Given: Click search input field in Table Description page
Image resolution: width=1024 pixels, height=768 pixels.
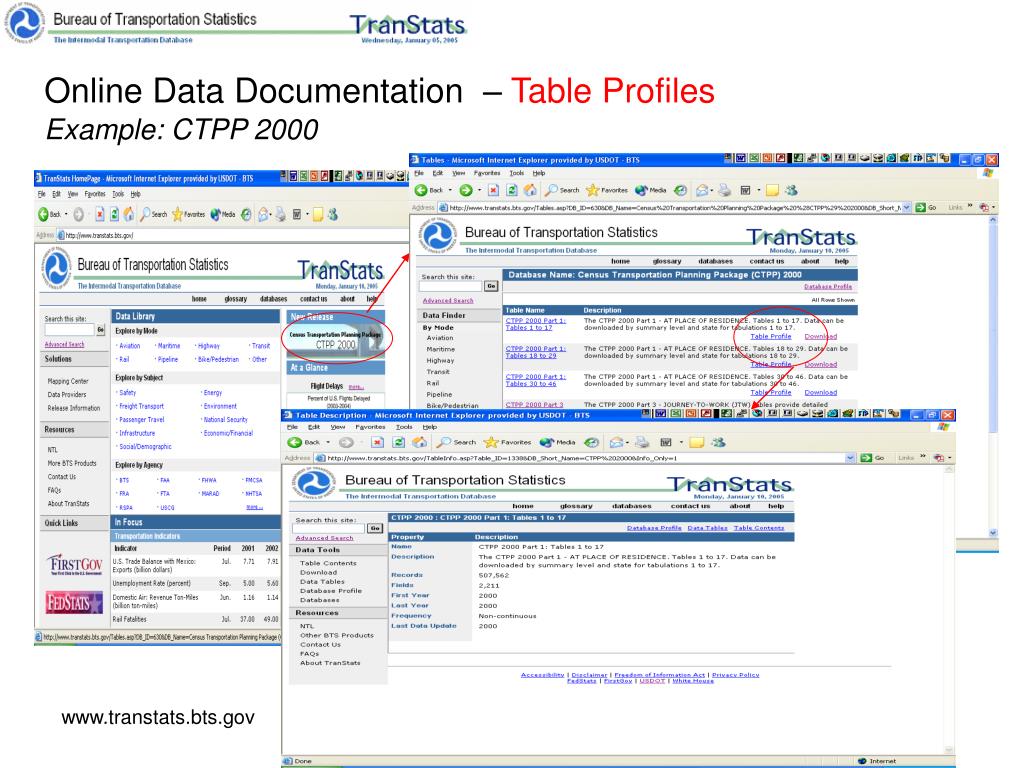Looking at the screenshot, I should pos(328,528).
